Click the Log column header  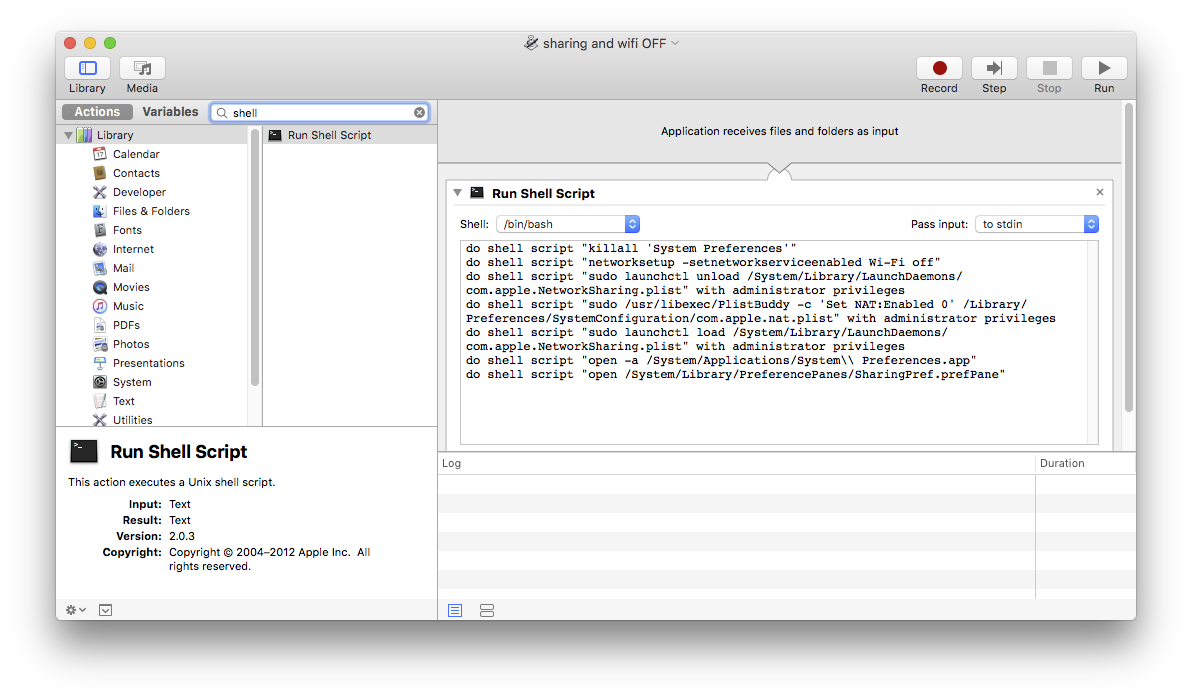pos(736,464)
